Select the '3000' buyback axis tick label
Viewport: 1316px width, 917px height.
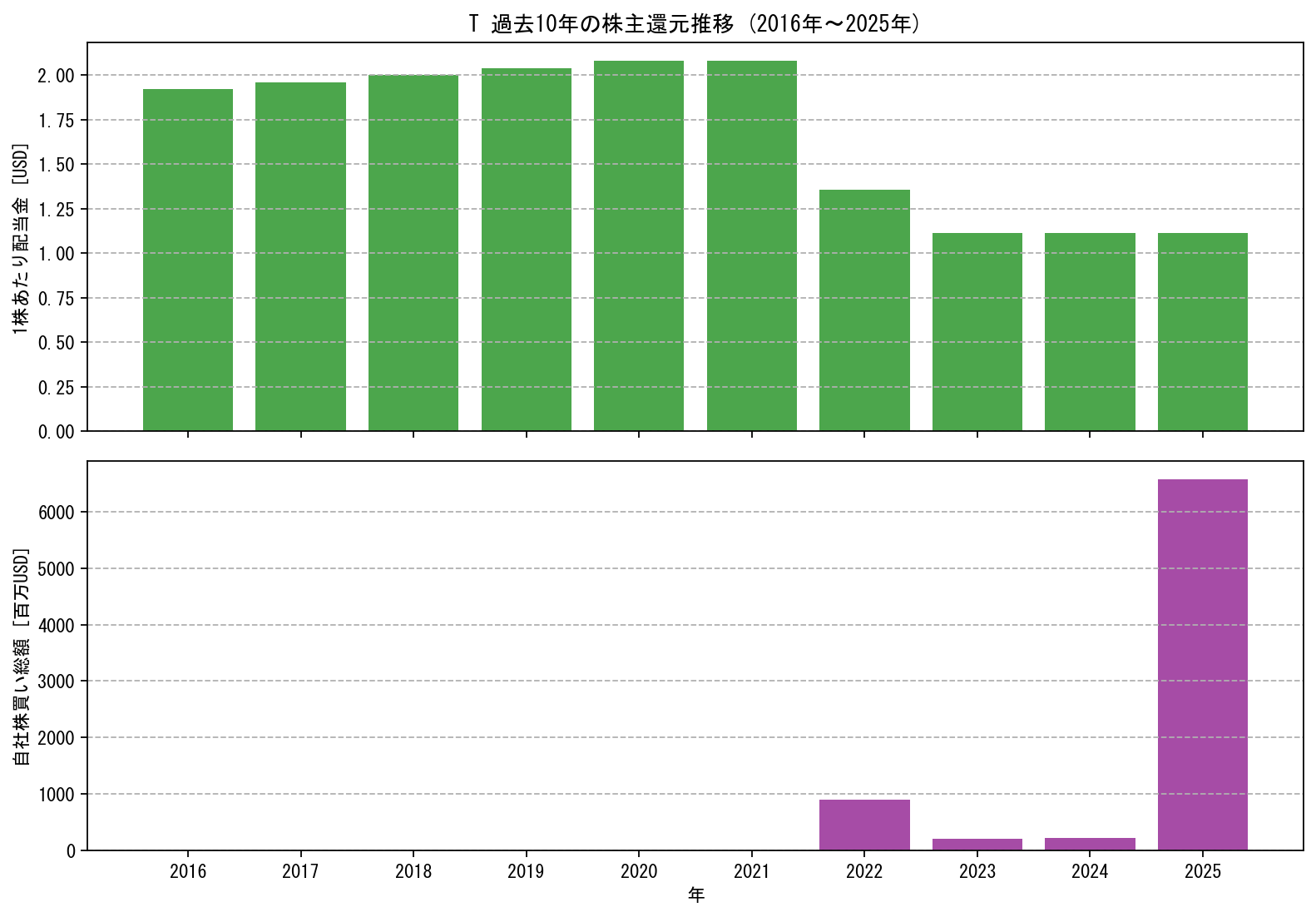click(57, 682)
